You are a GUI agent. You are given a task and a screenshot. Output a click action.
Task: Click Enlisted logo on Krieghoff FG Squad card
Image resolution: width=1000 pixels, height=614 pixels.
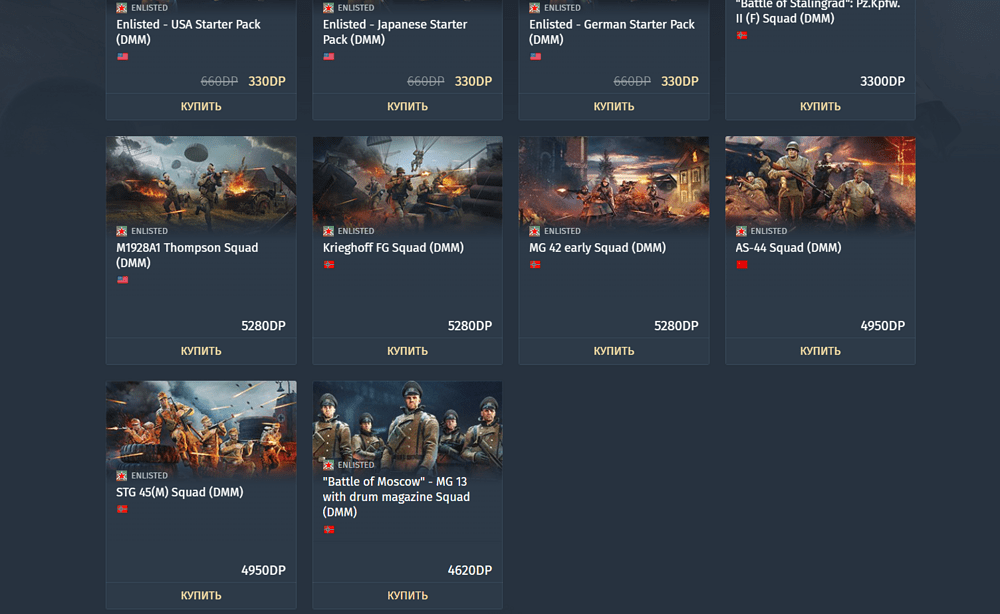pyautogui.click(x=328, y=231)
